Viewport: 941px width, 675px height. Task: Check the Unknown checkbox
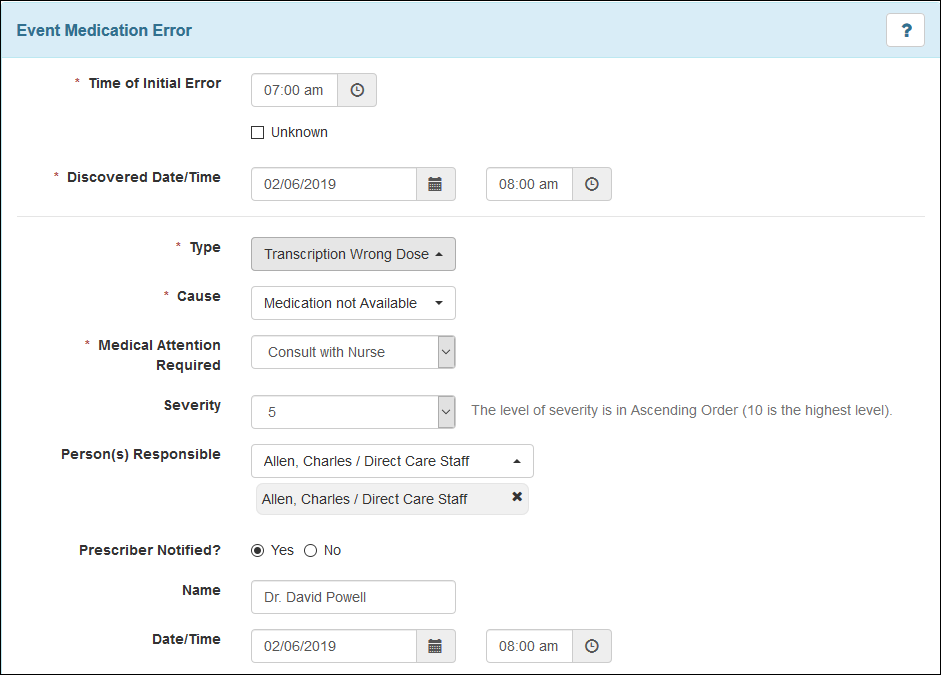pos(257,132)
